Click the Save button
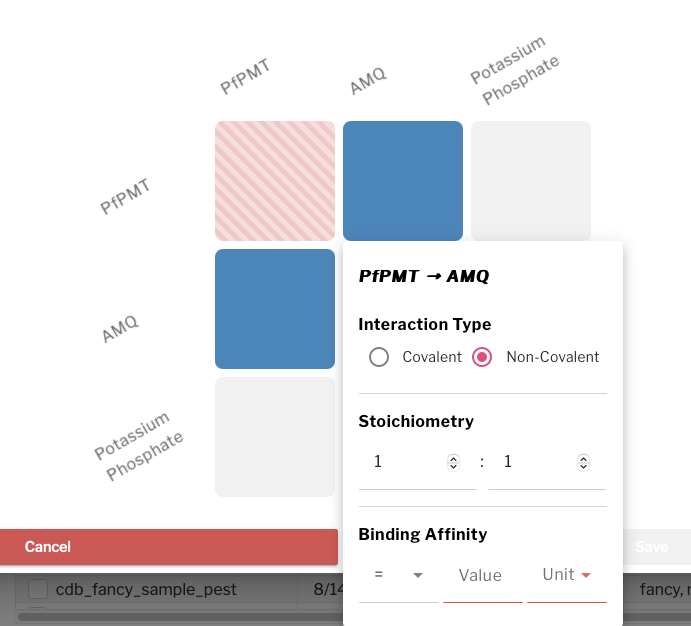Viewport: 691px width, 626px height. click(652, 547)
